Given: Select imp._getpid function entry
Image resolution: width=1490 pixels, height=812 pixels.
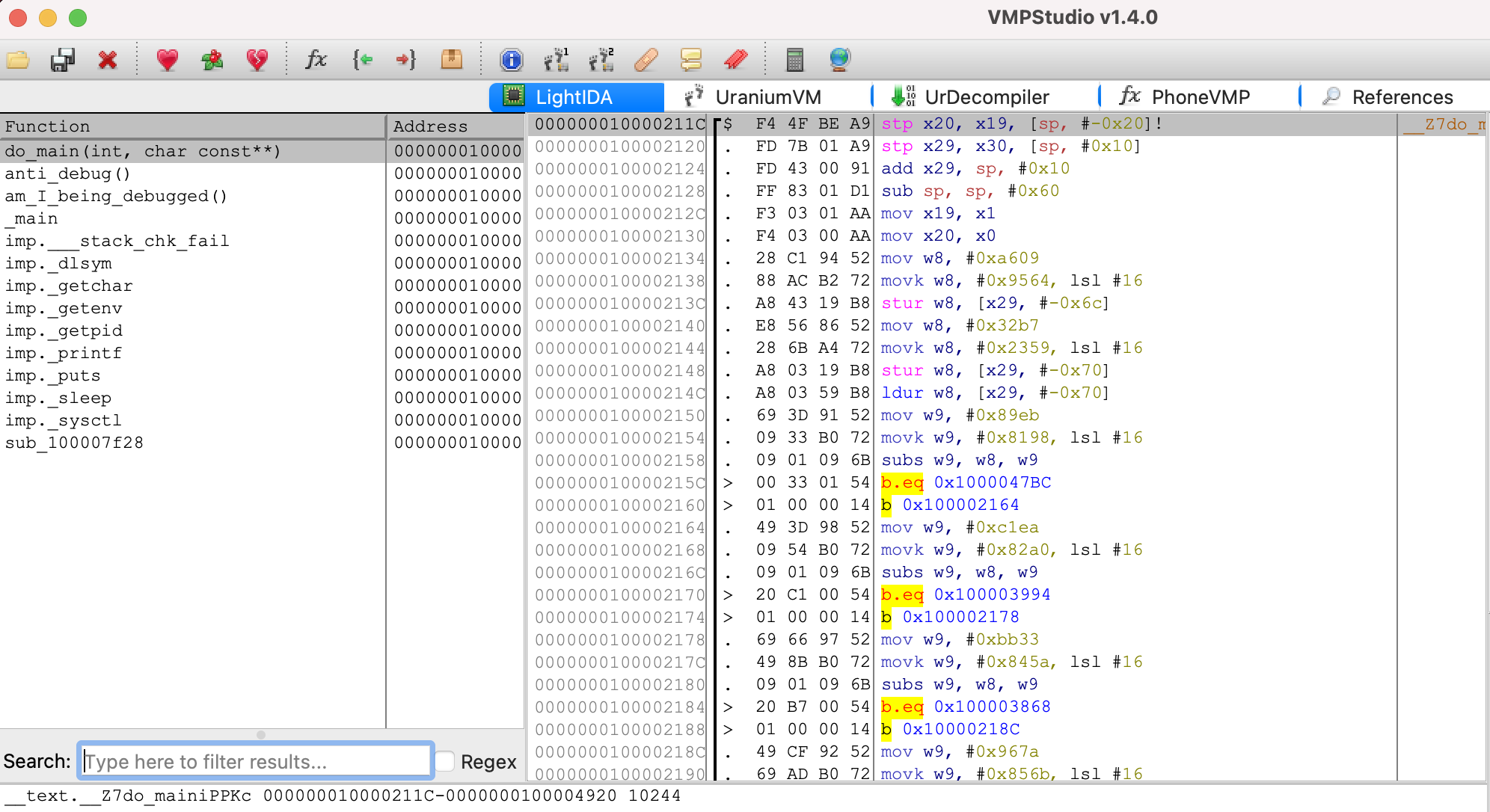Looking at the screenshot, I should tap(64, 330).
